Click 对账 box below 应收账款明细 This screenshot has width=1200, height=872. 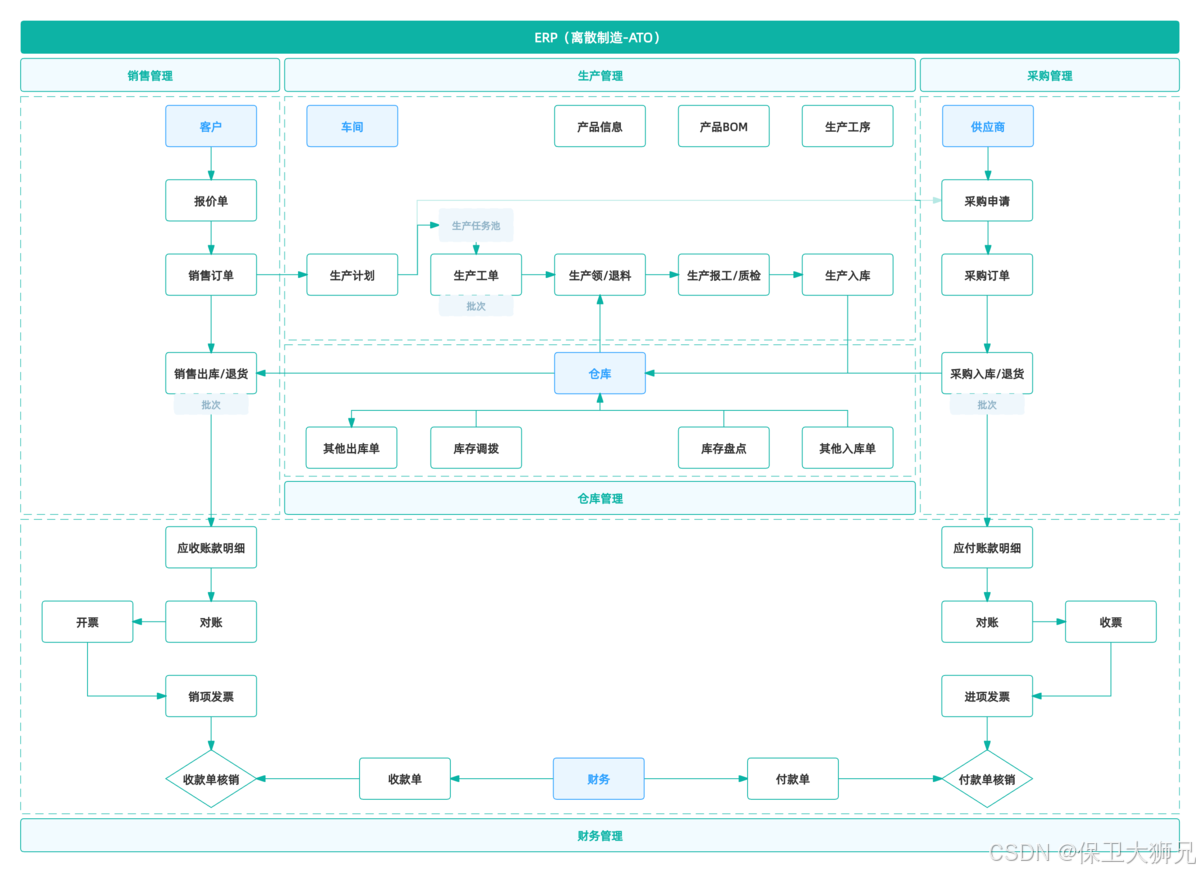tap(211, 622)
